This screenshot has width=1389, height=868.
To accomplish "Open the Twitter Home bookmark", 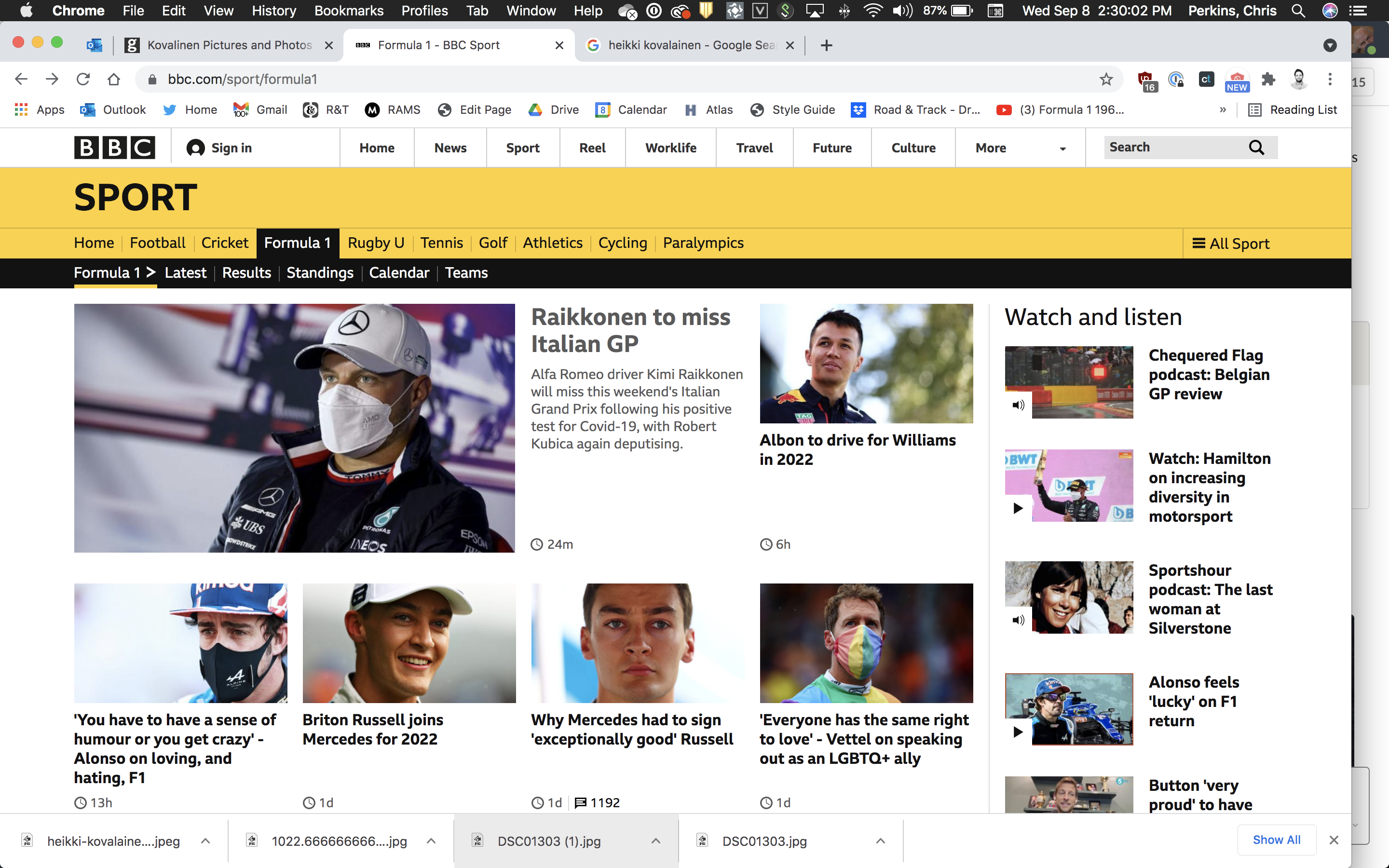I will point(190,109).
